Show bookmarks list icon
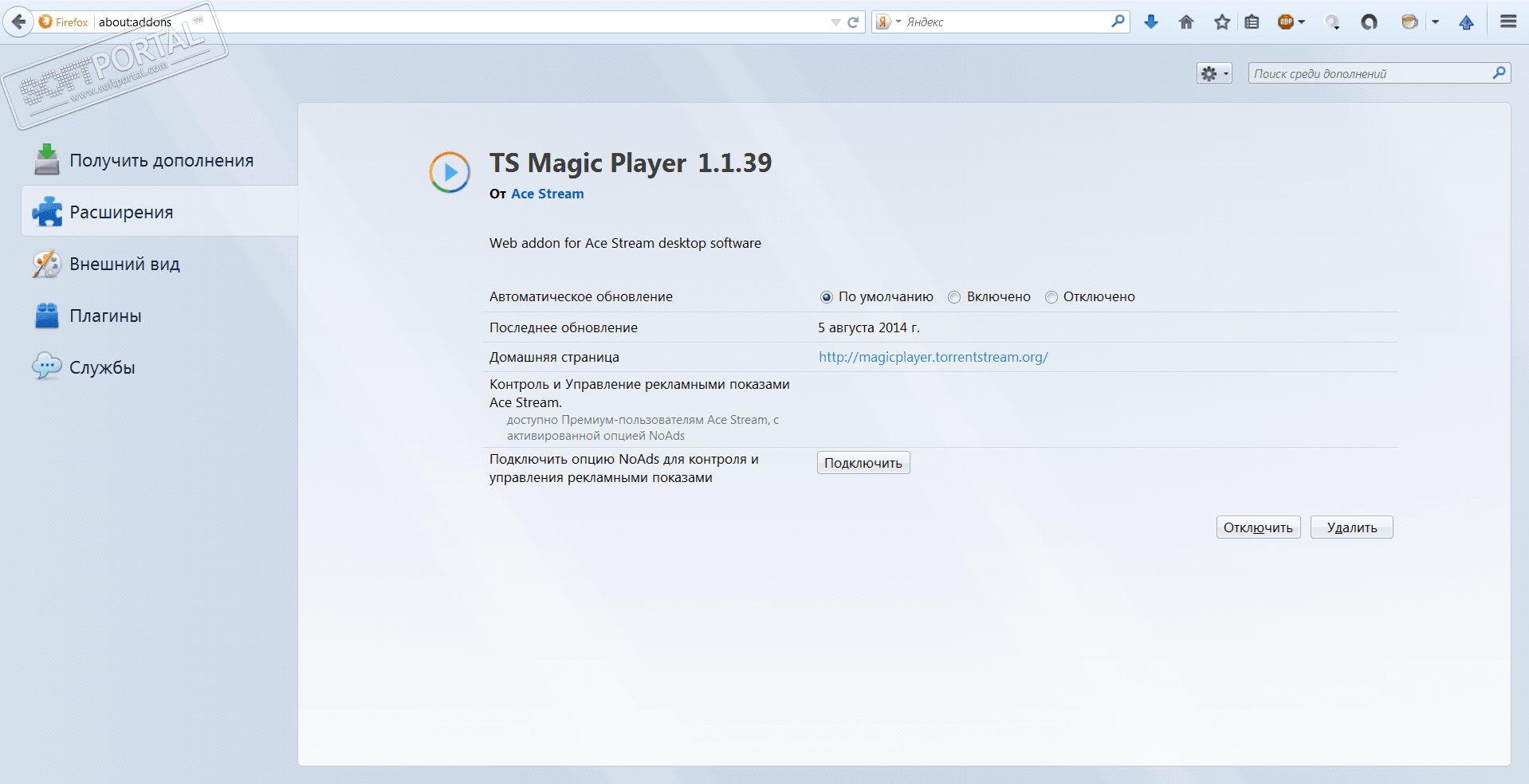1529x784 pixels. [x=1252, y=22]
